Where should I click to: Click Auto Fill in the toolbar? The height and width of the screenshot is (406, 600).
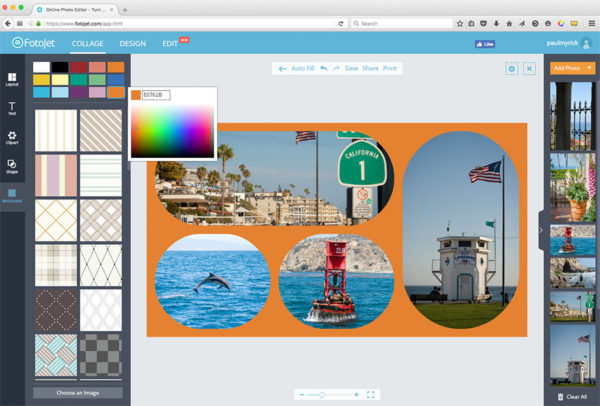tap(303, 68)
